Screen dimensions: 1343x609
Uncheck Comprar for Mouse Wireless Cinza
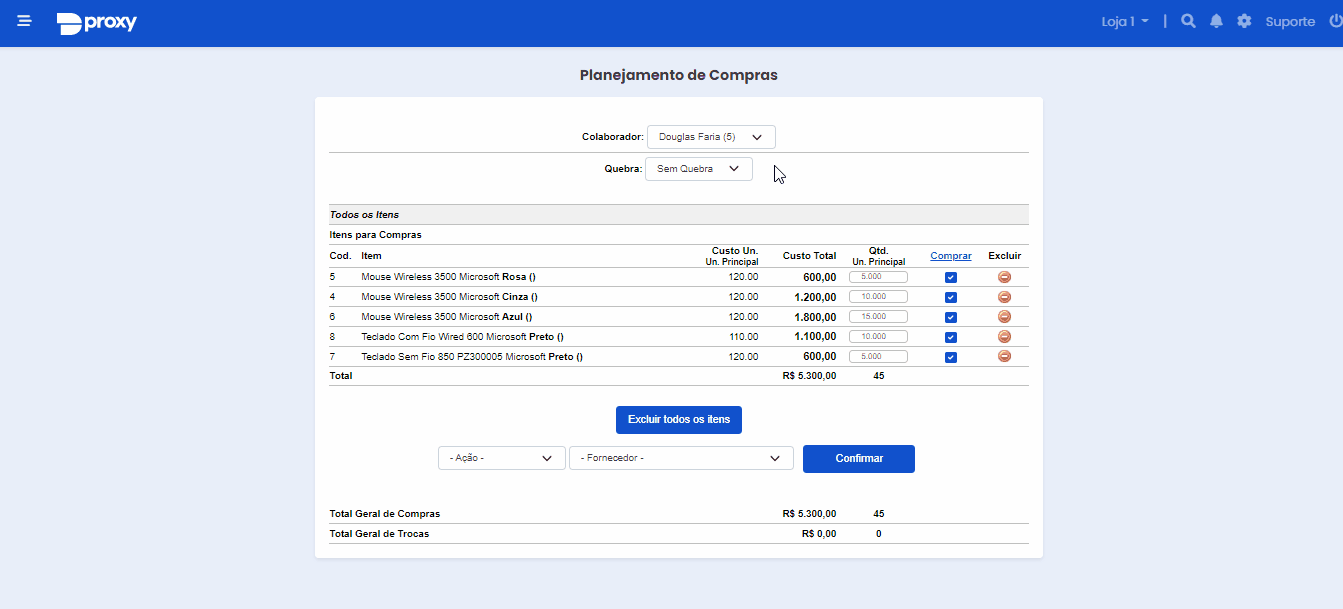click(x=951, y=298)
